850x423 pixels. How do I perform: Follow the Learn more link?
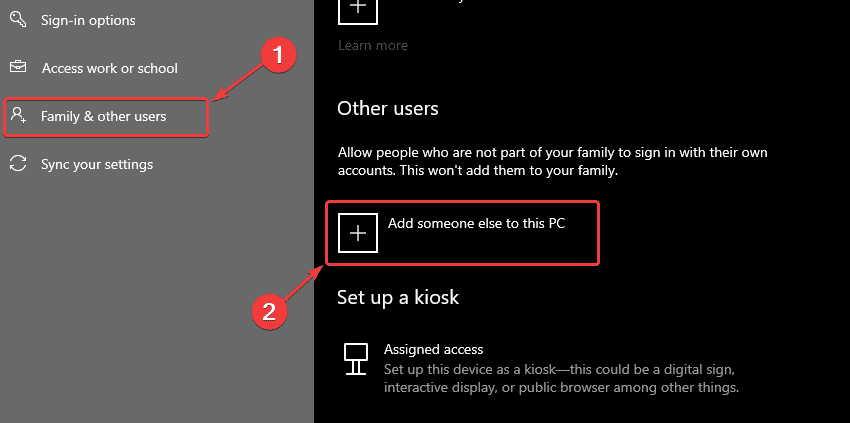[x=373, y=46]
